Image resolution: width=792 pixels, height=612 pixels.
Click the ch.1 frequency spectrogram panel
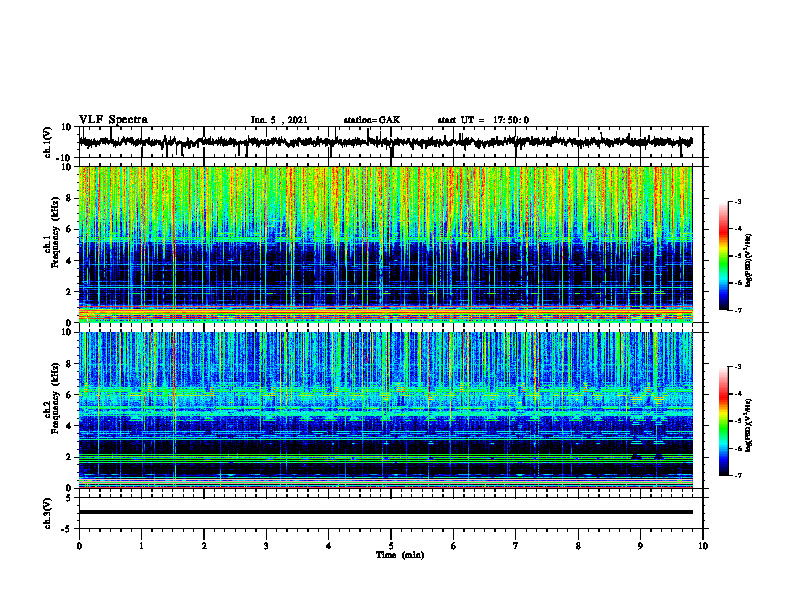[x=385, y=244]
